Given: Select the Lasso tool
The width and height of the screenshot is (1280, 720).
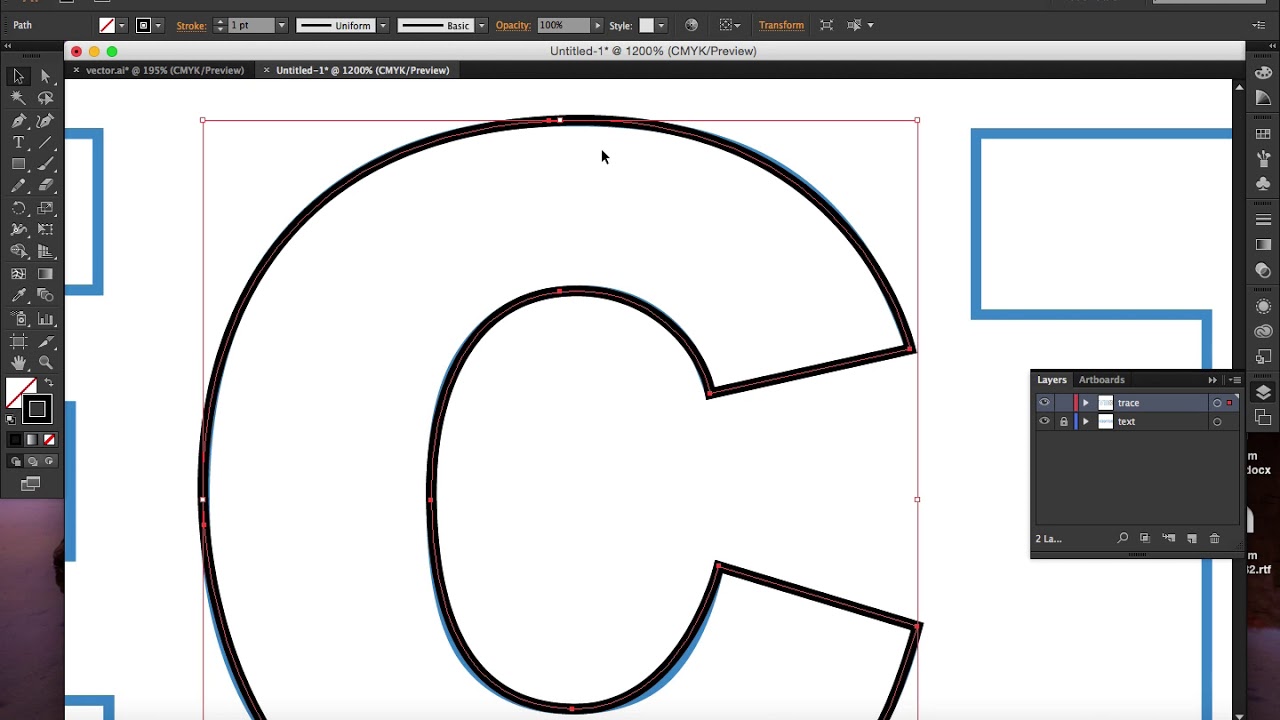Looking at the screenshot, I should (45, 98).
